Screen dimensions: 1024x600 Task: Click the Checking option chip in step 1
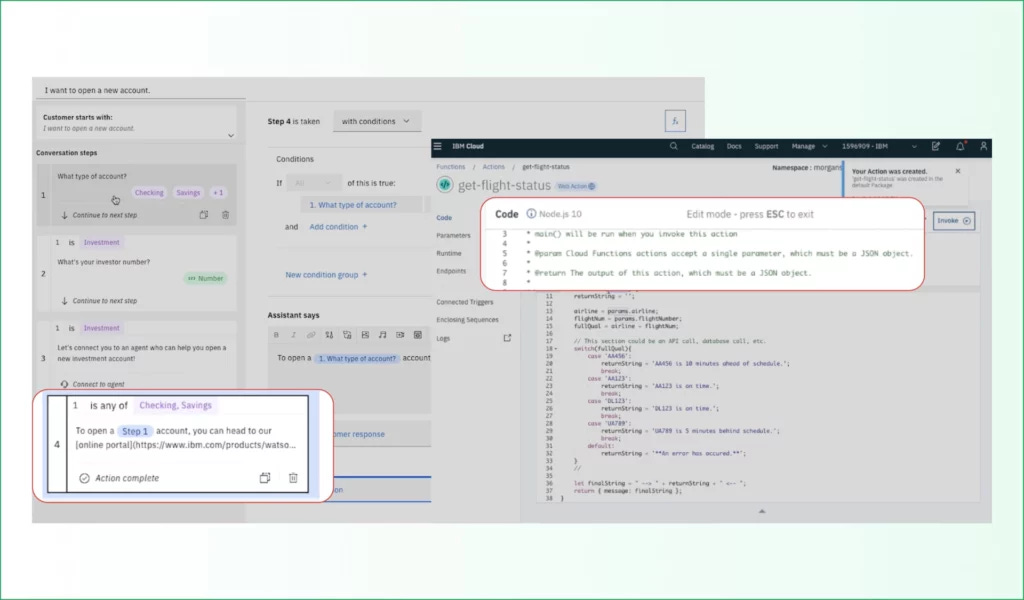click(149, 193)
